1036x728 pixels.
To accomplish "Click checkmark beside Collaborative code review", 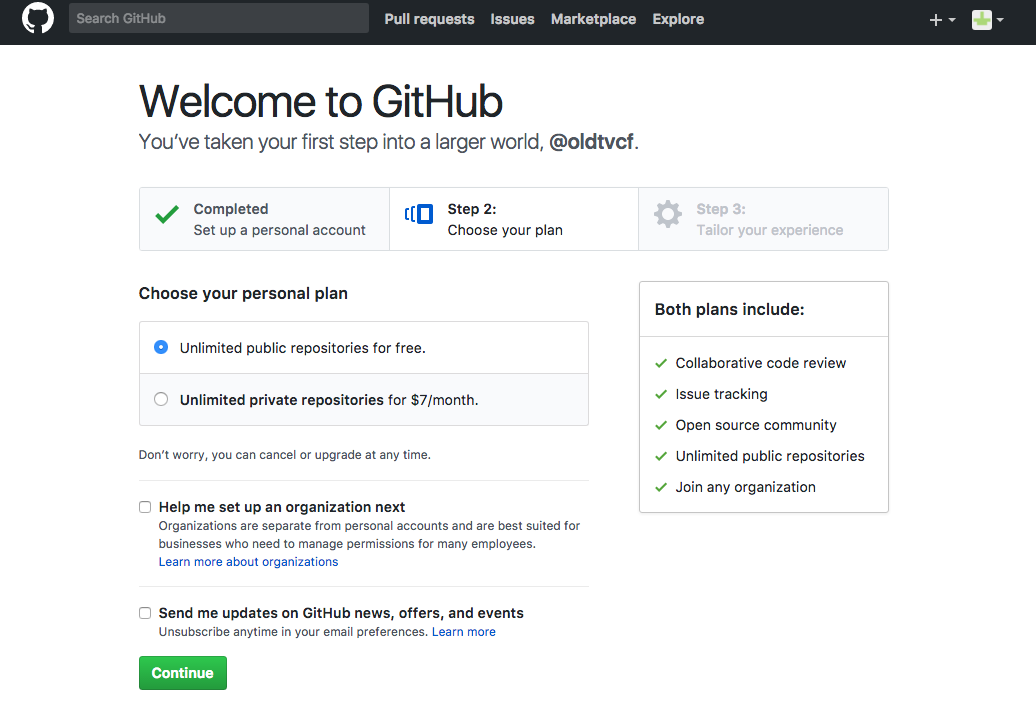I will pos(661,363).
